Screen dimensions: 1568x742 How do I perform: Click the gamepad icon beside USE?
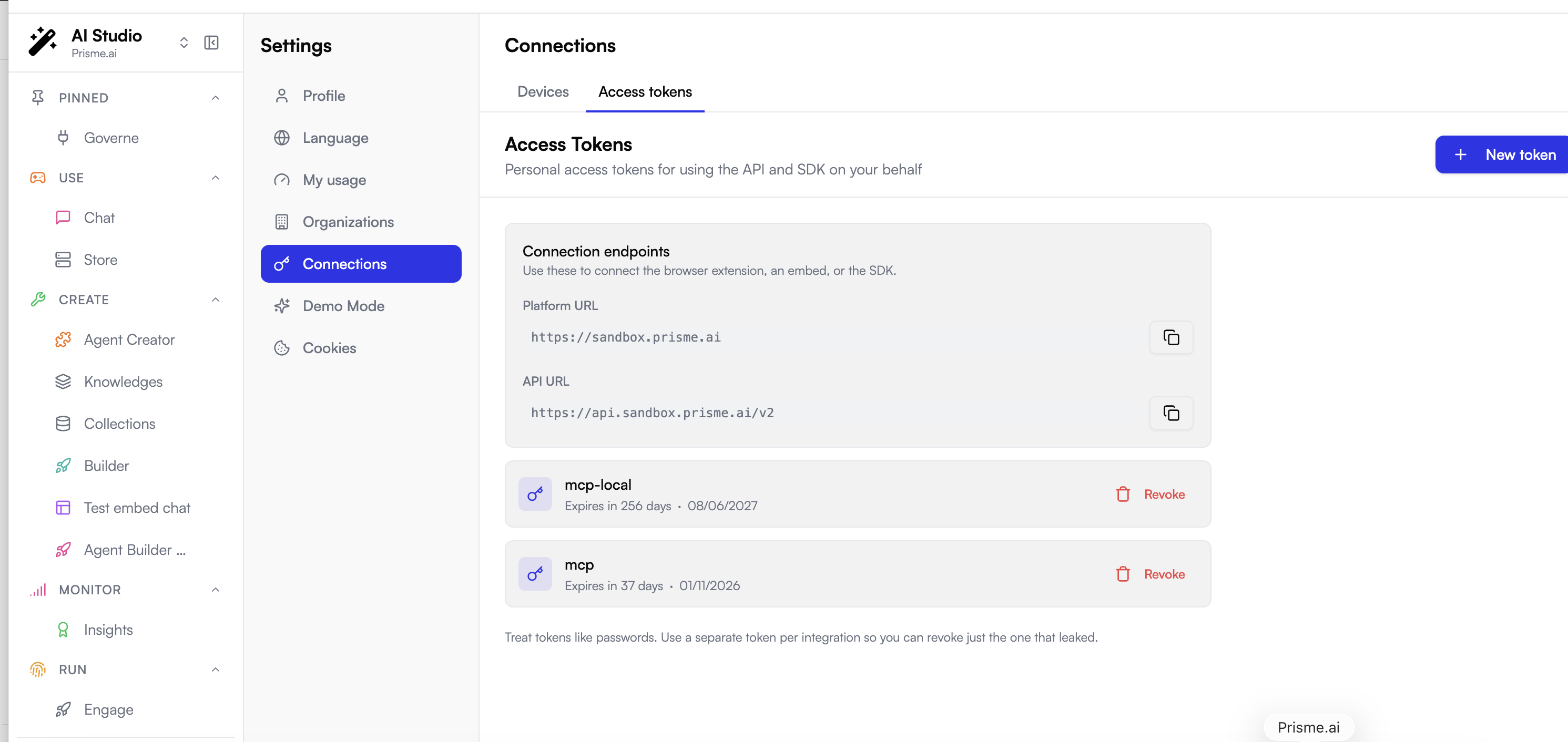coord(38,178)
